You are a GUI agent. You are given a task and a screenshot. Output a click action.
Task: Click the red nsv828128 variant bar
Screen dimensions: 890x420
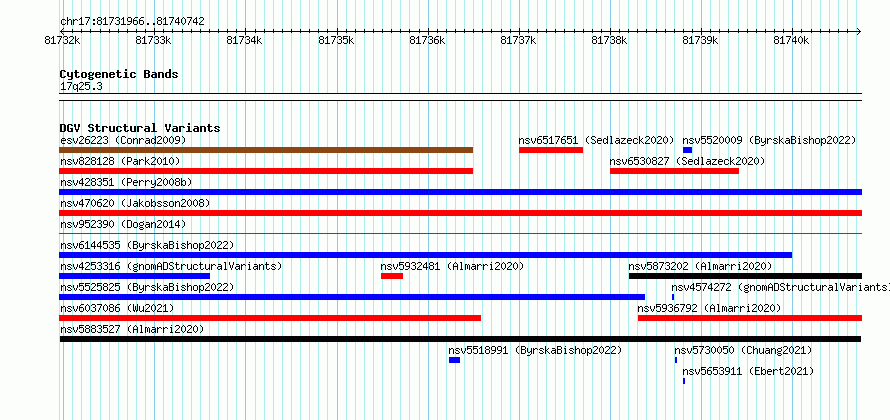pos(266,171)
